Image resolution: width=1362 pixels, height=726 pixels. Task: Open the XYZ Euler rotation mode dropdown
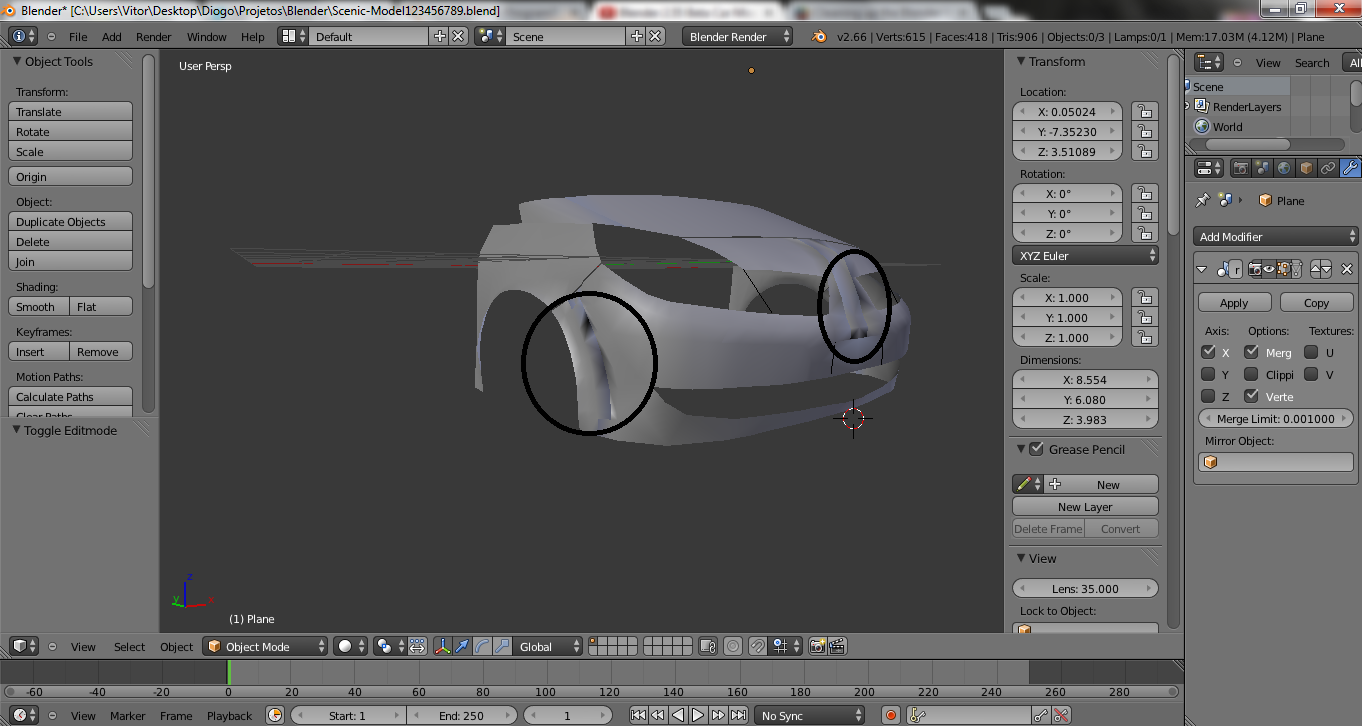[1085, 256]
